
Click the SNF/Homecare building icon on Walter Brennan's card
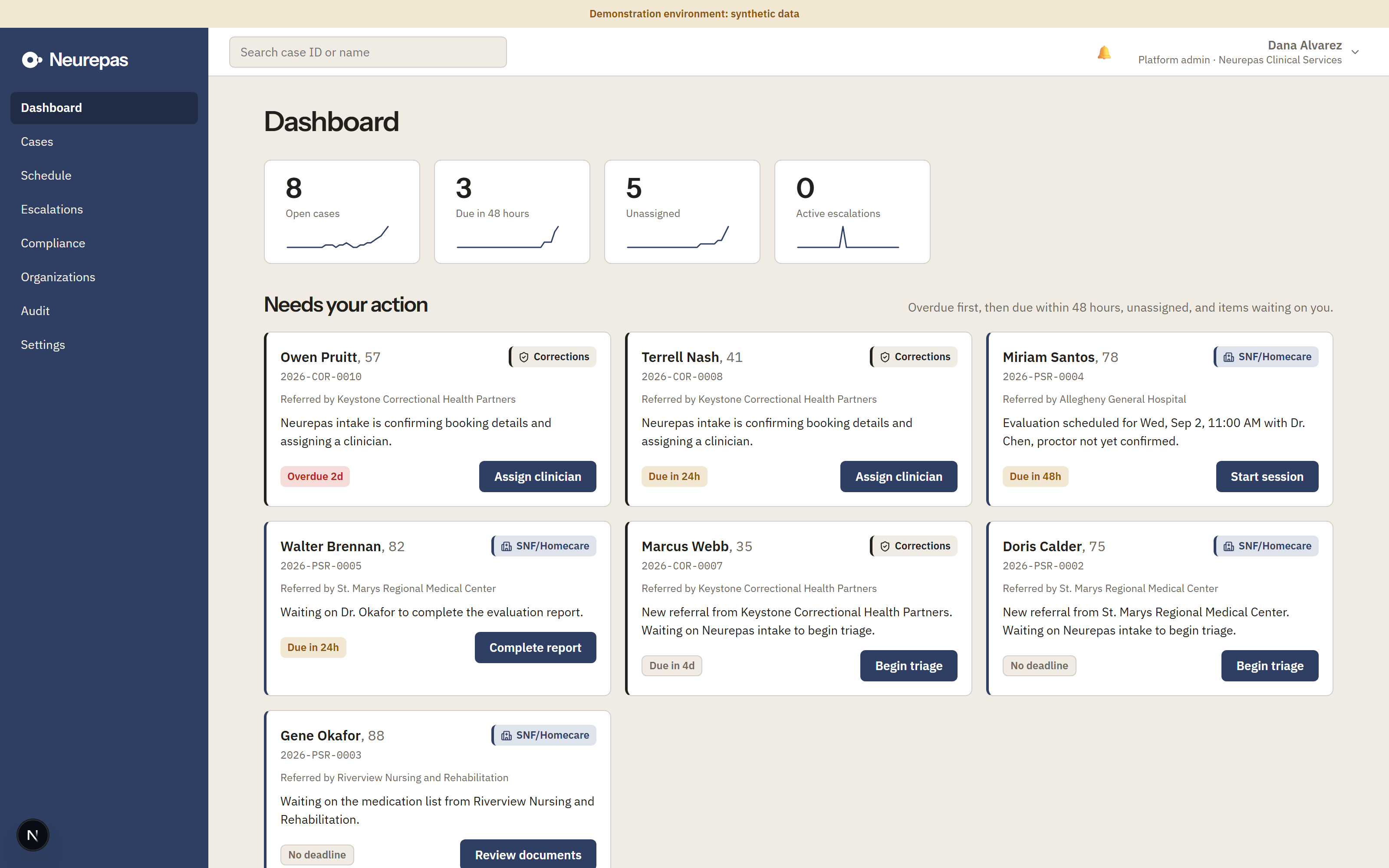[x=506, y=546]
